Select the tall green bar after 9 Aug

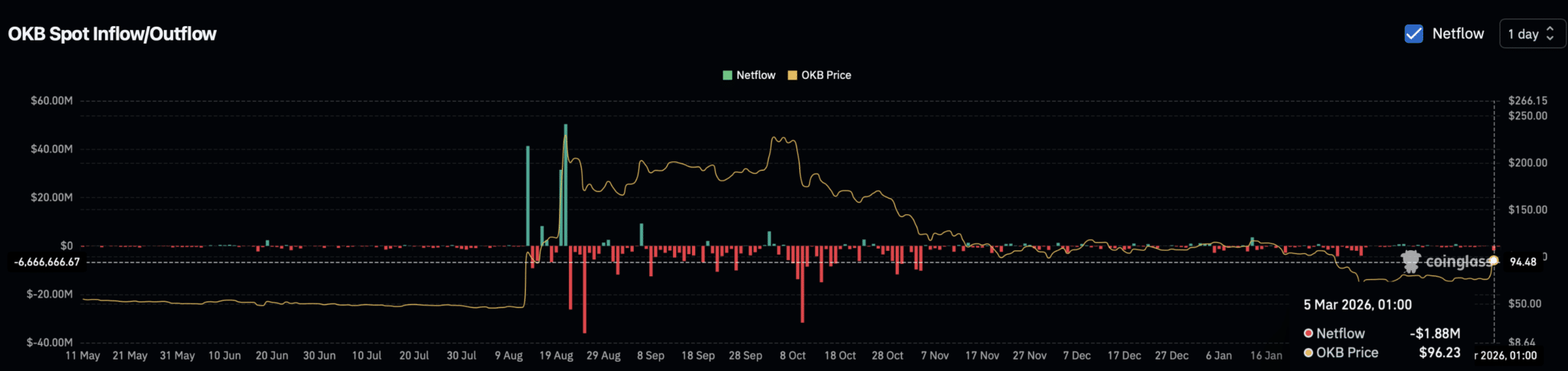click(528, 195)
